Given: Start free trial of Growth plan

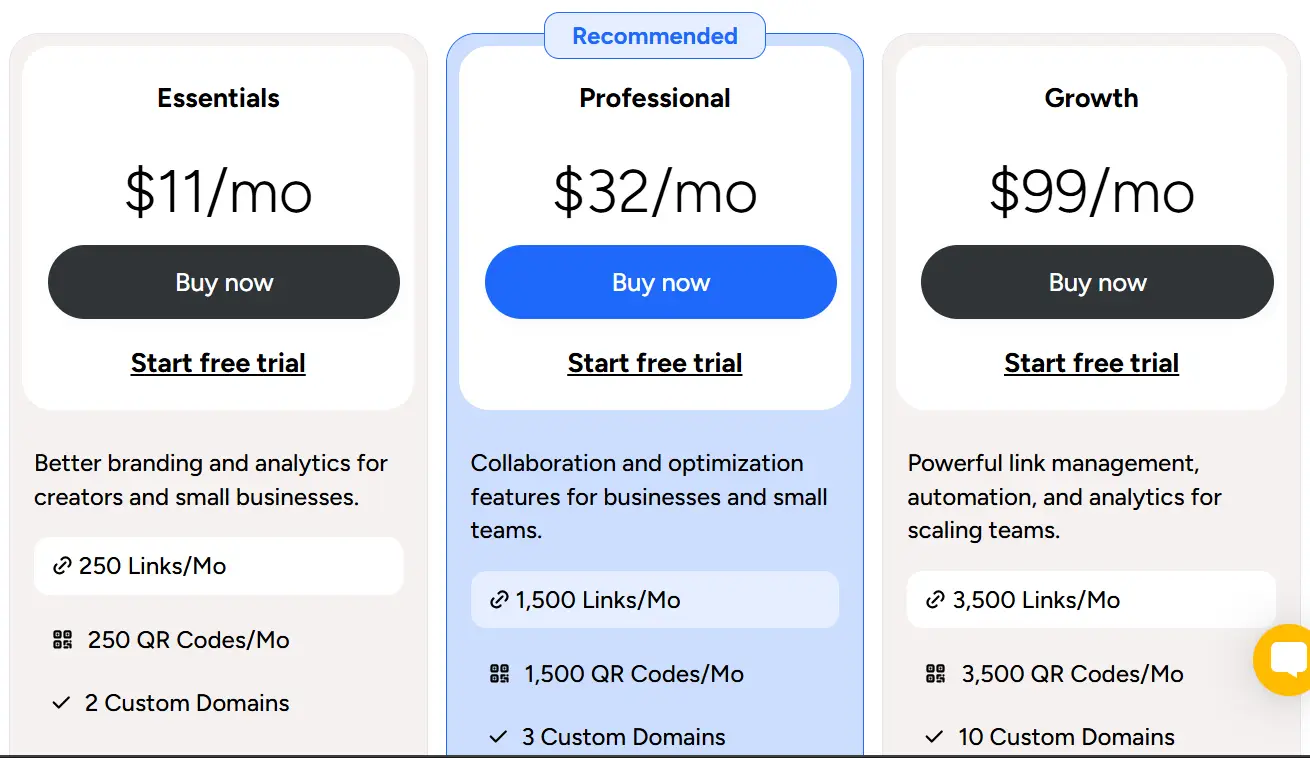Looking at the screenshot, I should point(1091,363).
